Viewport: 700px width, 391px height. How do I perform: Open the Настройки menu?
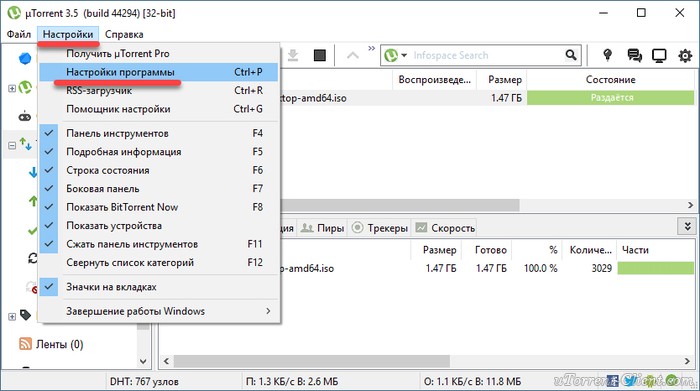tap(68, 34)
